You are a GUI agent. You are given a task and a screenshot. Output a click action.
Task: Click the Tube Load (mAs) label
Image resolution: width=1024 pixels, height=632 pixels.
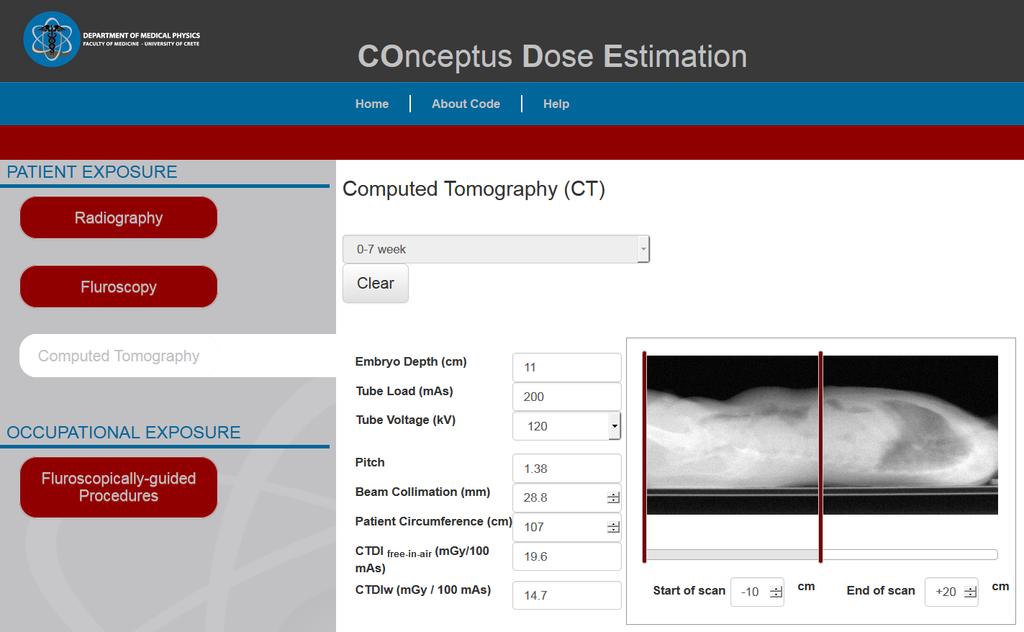[x=404, y=391]
